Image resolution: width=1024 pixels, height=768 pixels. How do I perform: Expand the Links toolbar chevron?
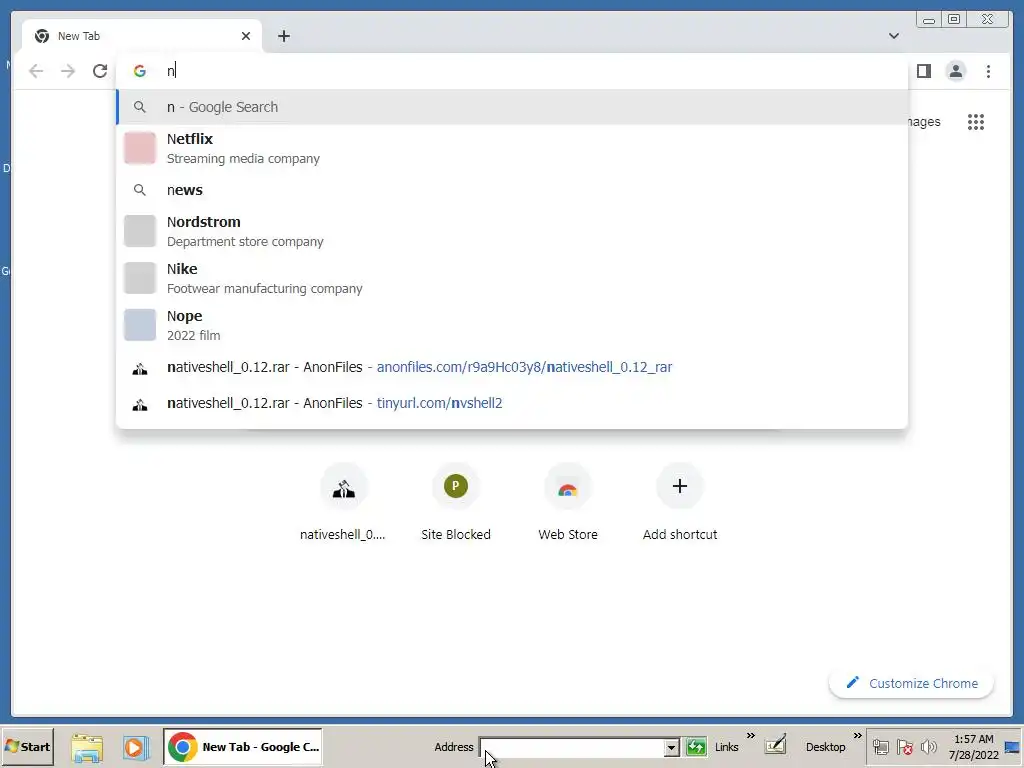point(750,736)
